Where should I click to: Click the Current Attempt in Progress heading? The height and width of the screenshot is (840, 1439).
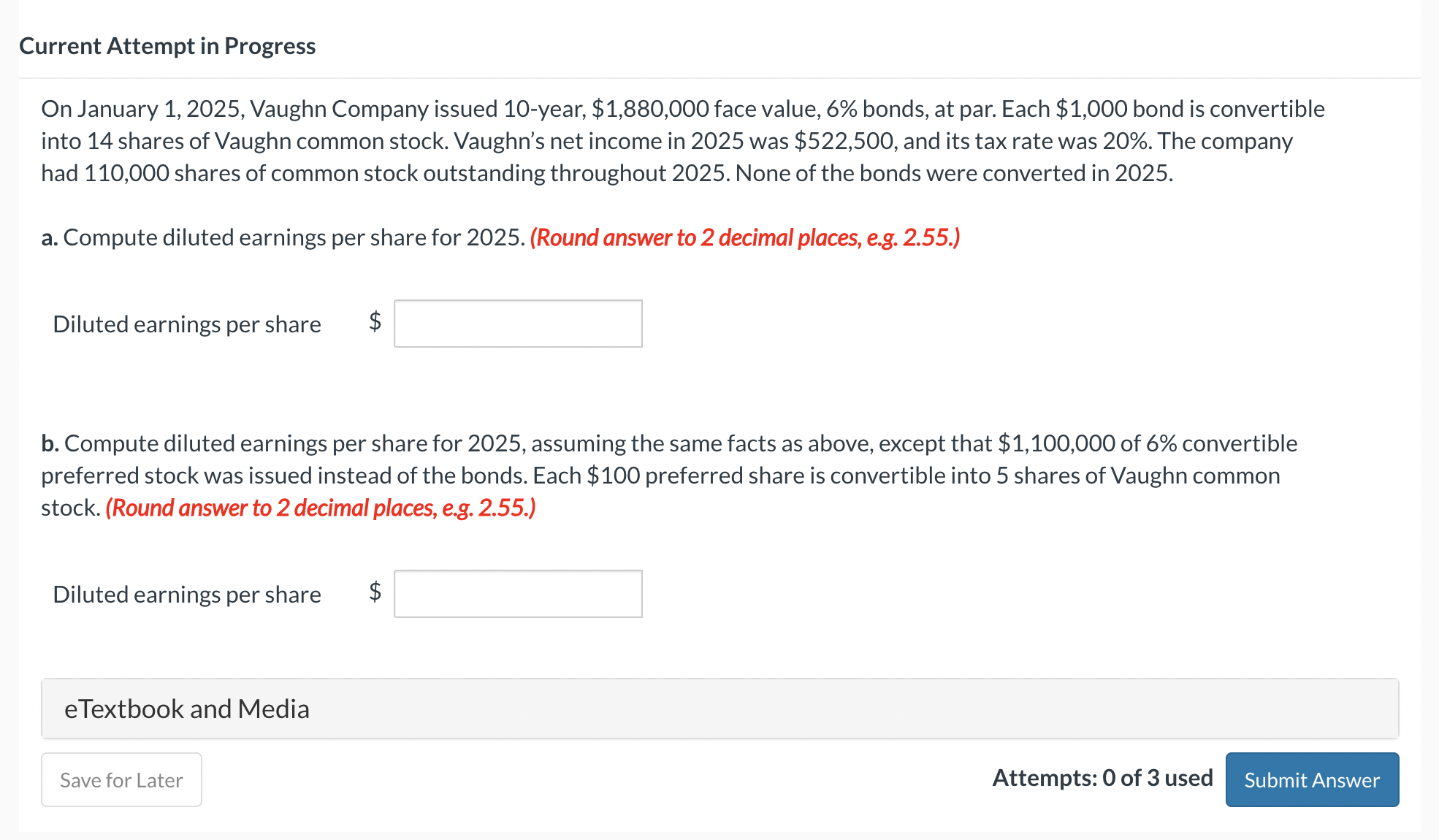coord(167,45)
